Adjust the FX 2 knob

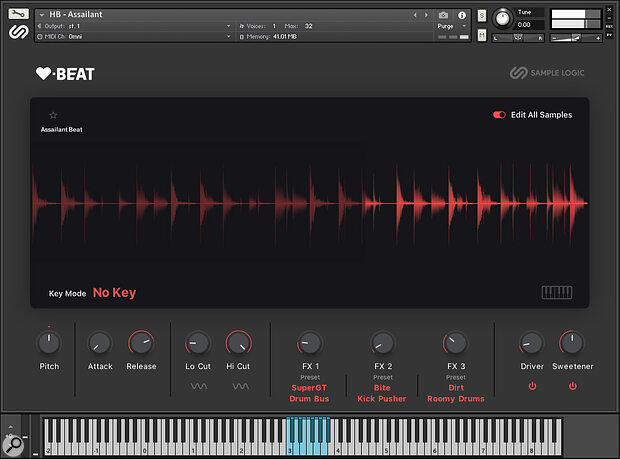pyautogui.click(x=382, y=343)
